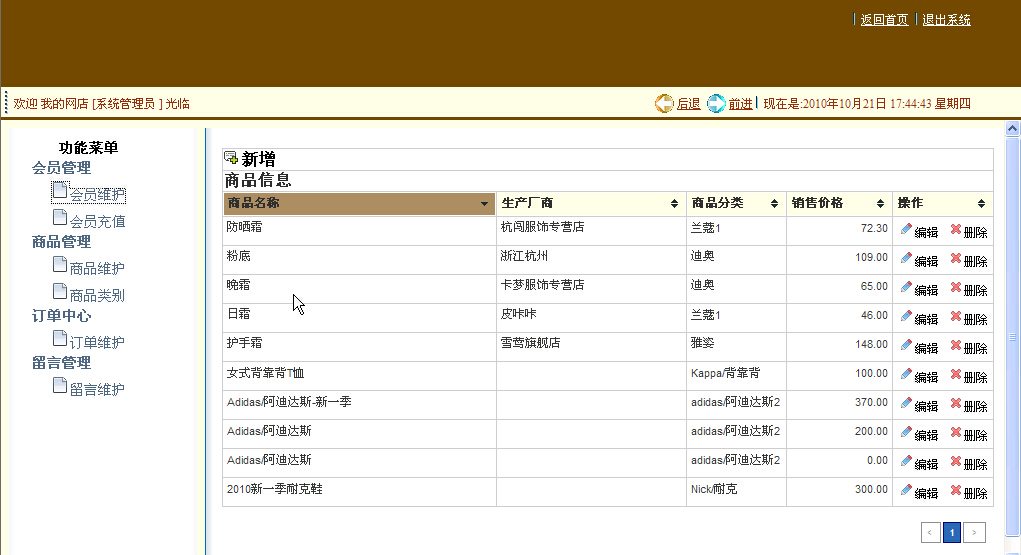
Task: Click the page icon beside 商品维护
Action: coord(59,264)
